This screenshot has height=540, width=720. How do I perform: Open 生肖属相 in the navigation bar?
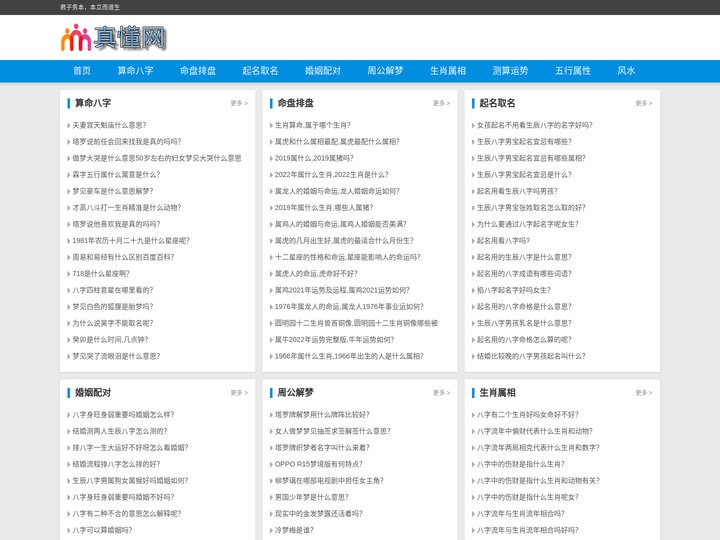click(448, 71)
